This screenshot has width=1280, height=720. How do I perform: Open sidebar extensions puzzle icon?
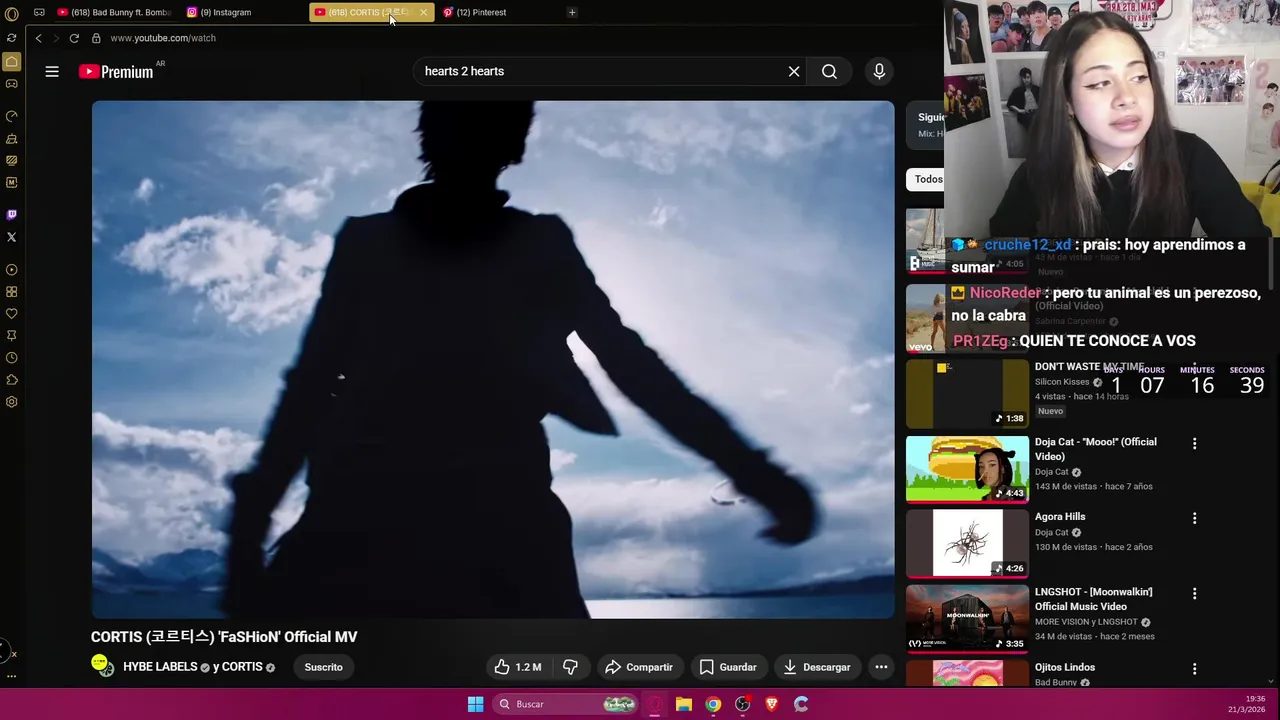point(12,380)
